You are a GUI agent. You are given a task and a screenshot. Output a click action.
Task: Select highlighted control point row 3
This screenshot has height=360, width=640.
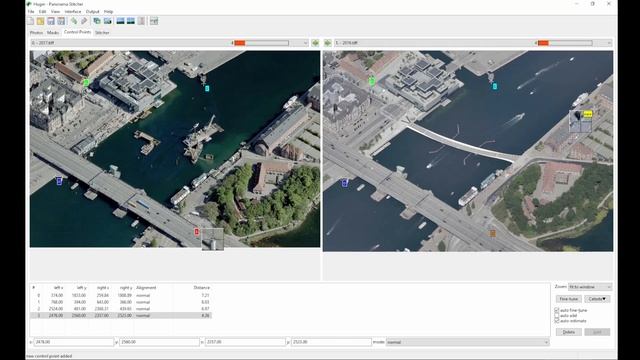[x=121, y=316]
